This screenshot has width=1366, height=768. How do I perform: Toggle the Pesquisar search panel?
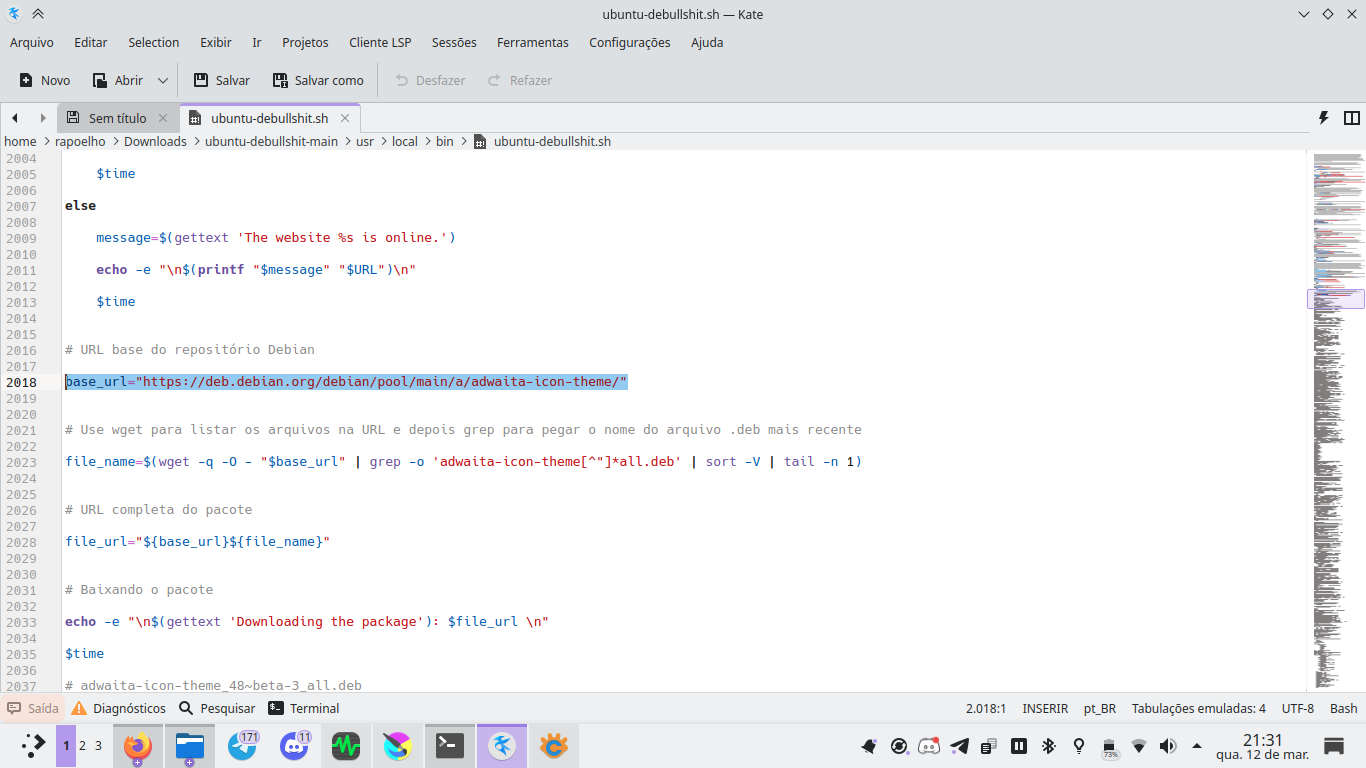click(x=217, y=708)
